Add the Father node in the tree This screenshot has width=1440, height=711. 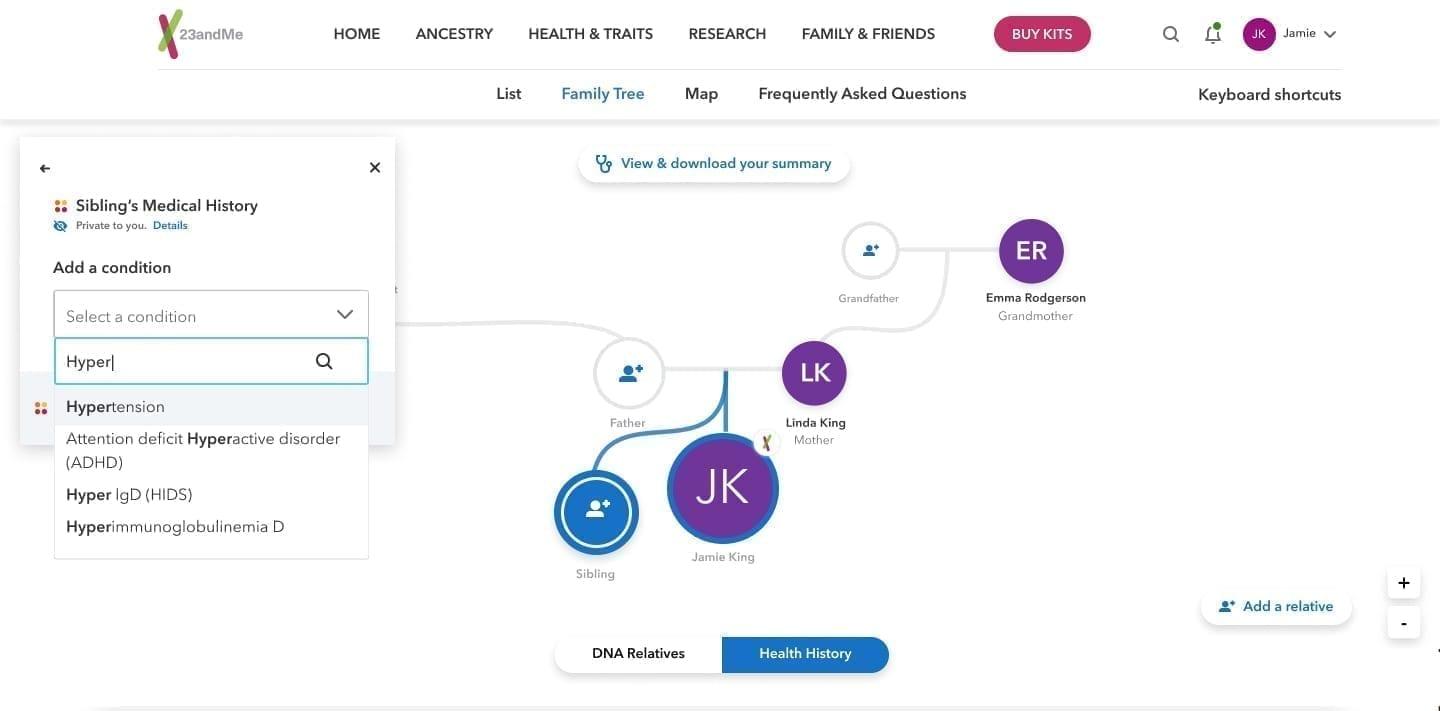pos(630,373)
